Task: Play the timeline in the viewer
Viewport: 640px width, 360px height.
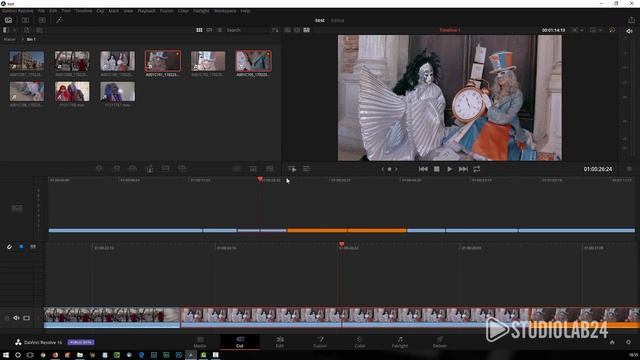Action: point(450,169)
